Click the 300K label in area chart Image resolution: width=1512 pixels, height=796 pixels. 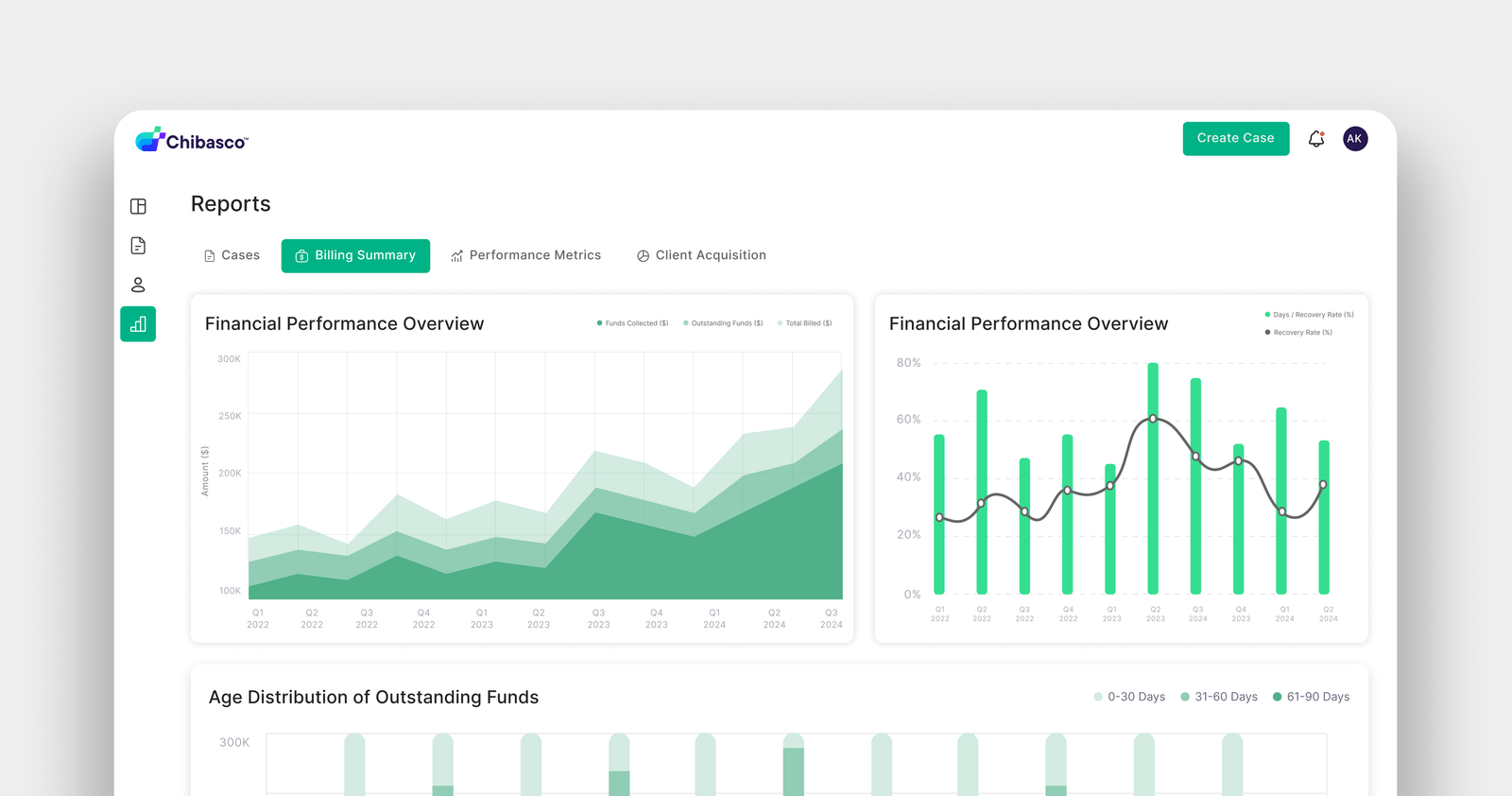(229, 359)
